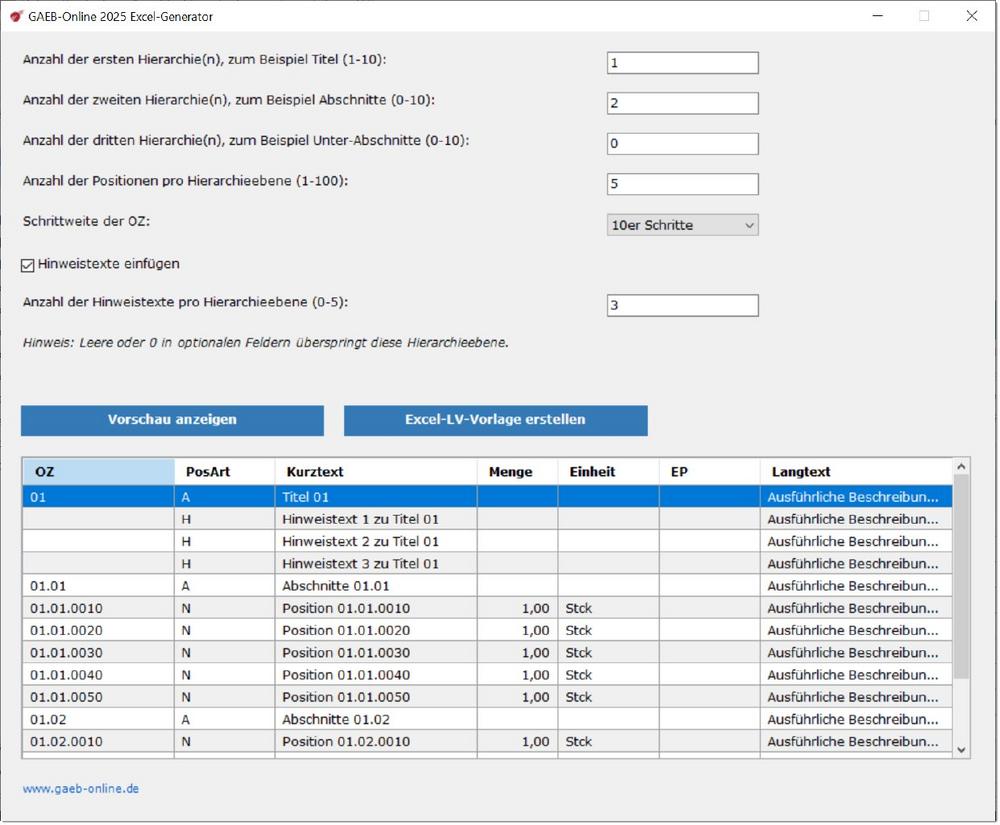Sort table by OZ column header
The image size is (1000, 825).
coord(98,472)
